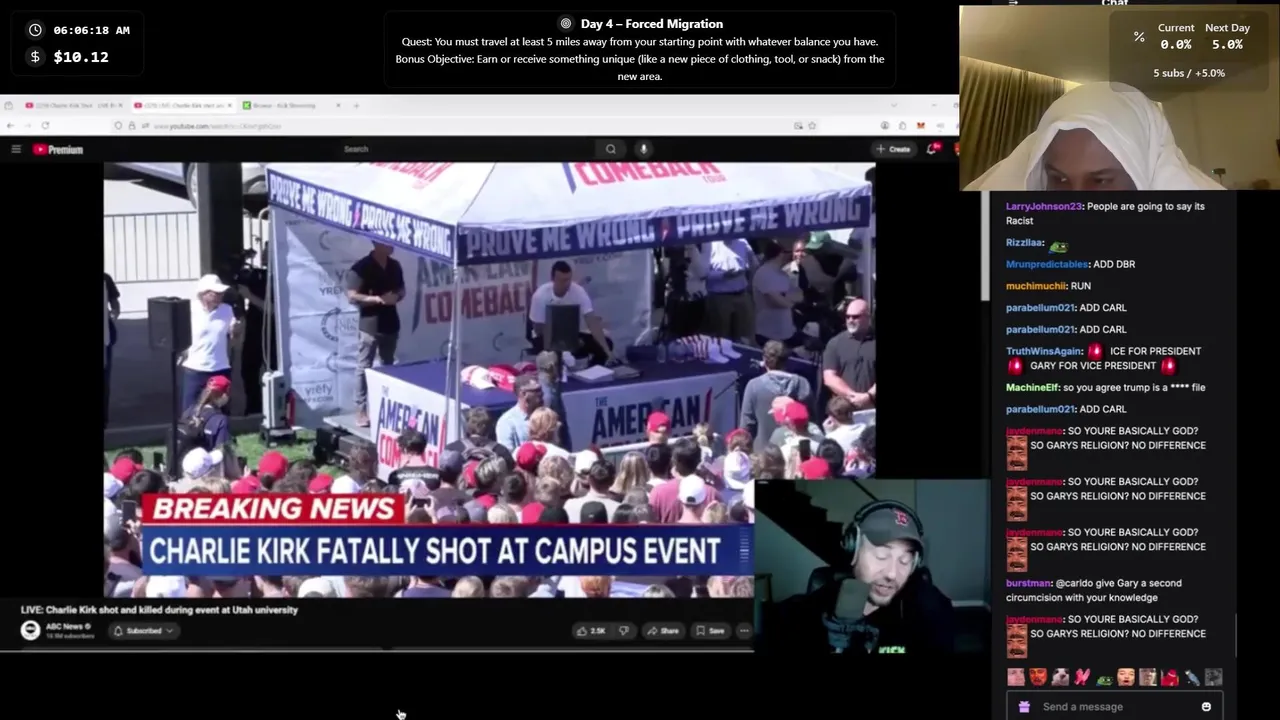Dislike the video with thumbs-down
The width and height of the screenshot is (1280, 720).
624,631
